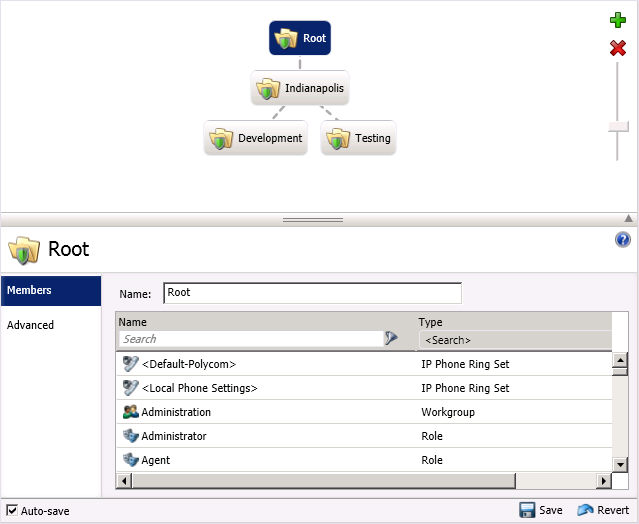639x524 pixels.
Task: Click the Revert button
Action: point(603,510)
